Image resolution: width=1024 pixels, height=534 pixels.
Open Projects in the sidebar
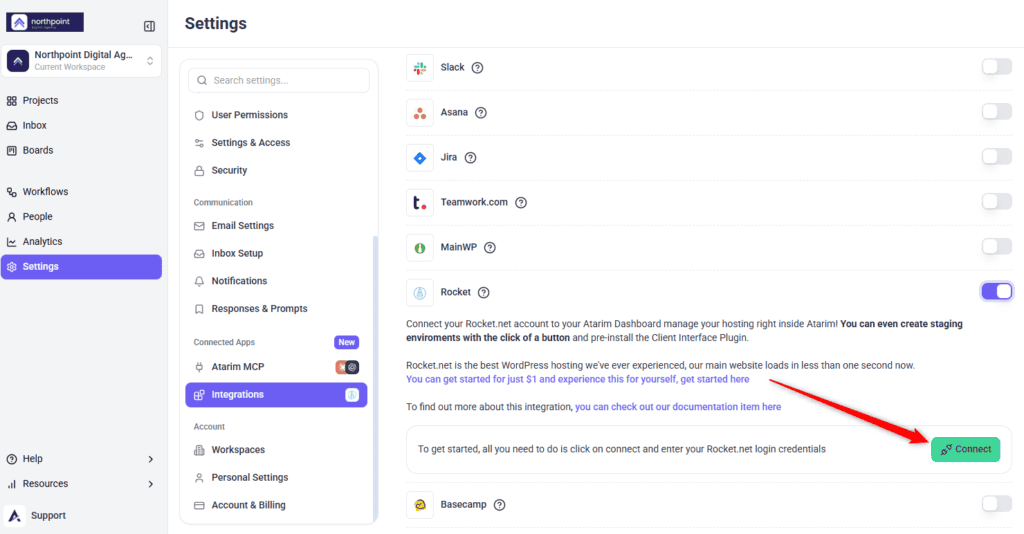pyautogui.click(x=40, y=101)
